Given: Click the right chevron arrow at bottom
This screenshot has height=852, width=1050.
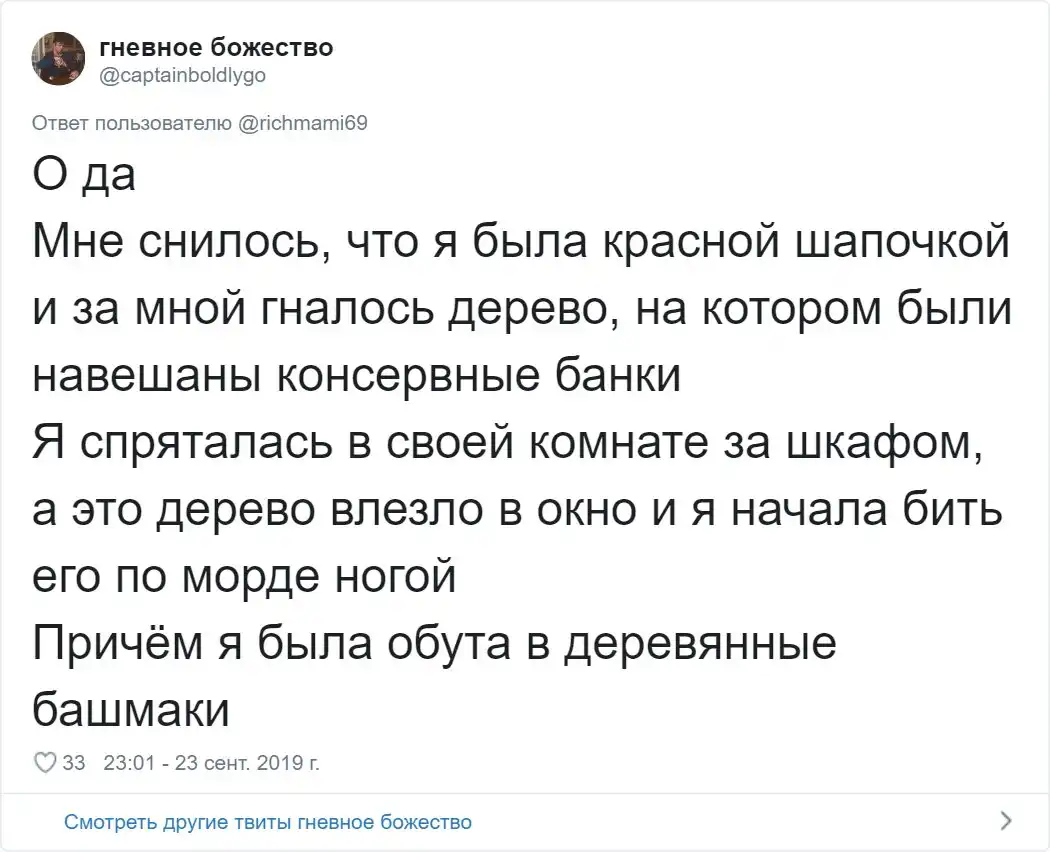Looking at the screenshot, I should point(1005,822).
